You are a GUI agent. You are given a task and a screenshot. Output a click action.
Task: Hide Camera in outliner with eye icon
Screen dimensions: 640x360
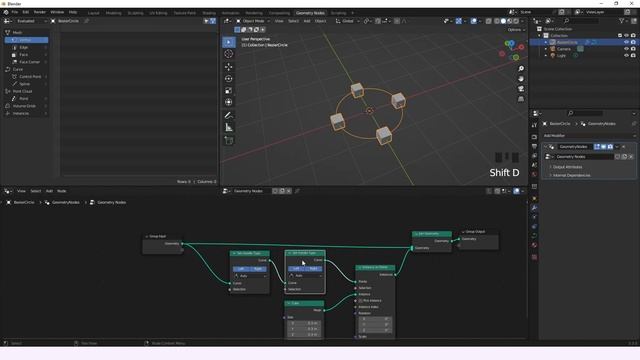(x=626, y=49)
